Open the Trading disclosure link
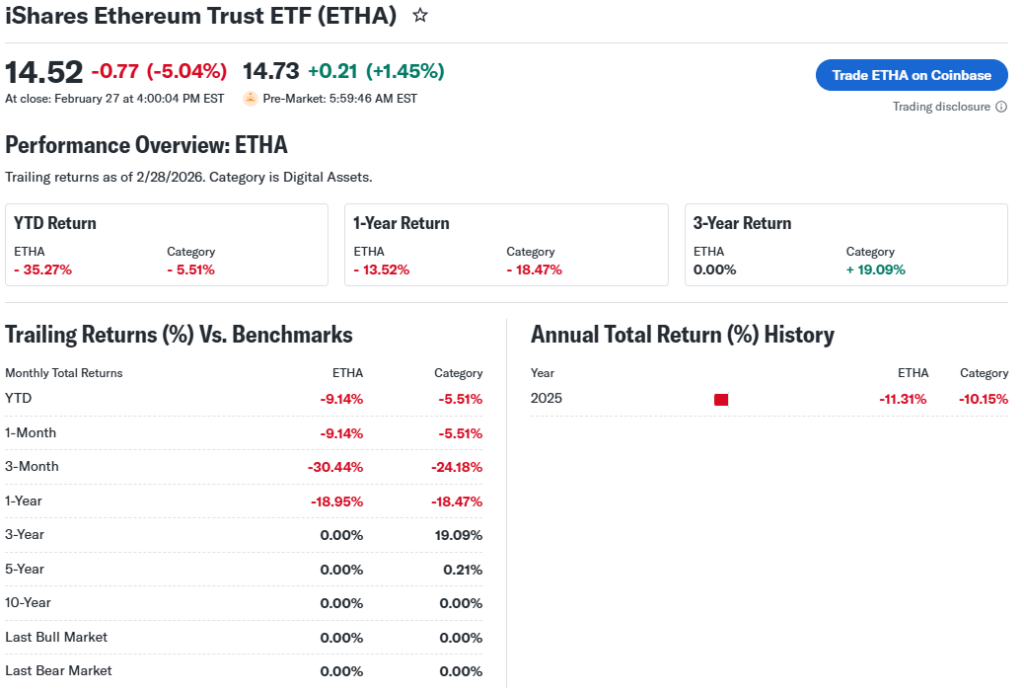The width and height of the screenshot is (1024, 693). click(941, 107)
